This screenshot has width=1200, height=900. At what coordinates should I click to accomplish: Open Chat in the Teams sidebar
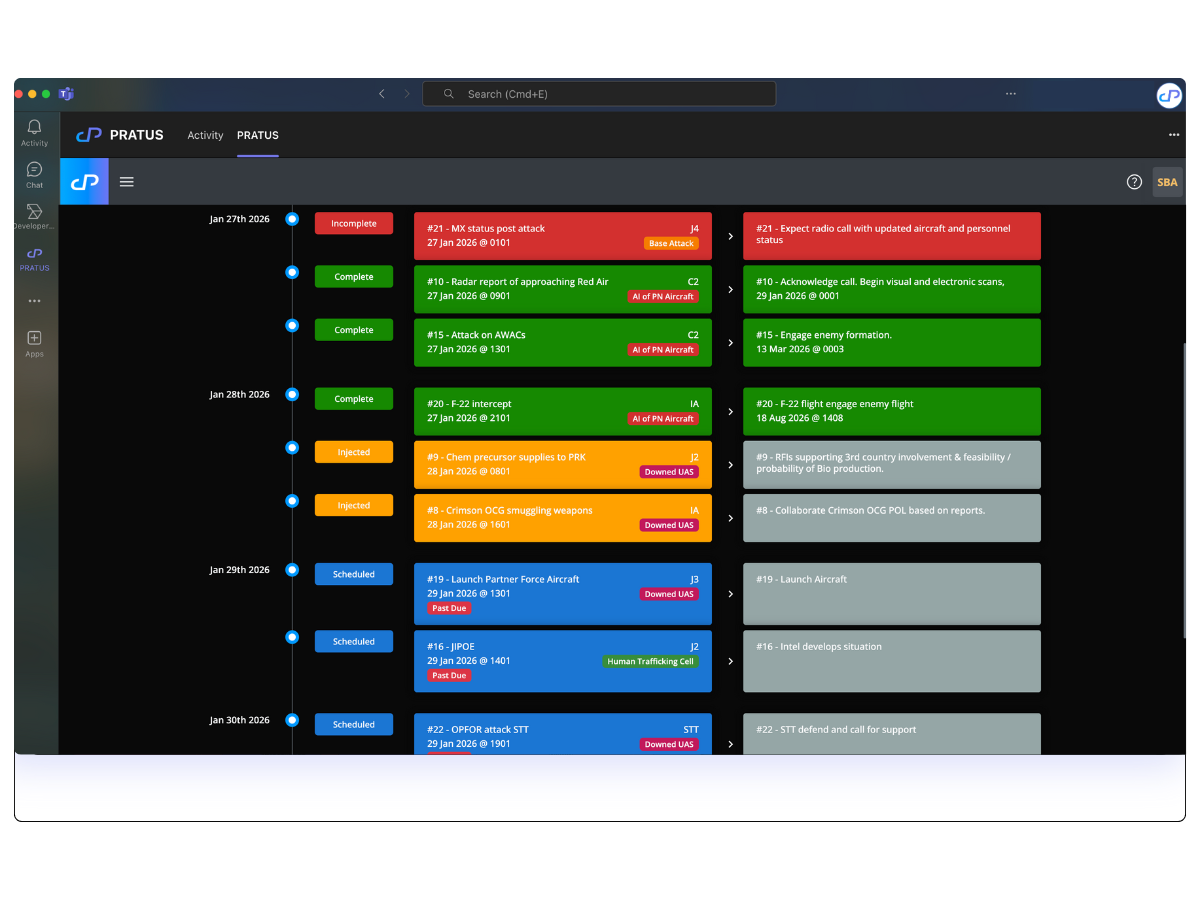[34, 171]
